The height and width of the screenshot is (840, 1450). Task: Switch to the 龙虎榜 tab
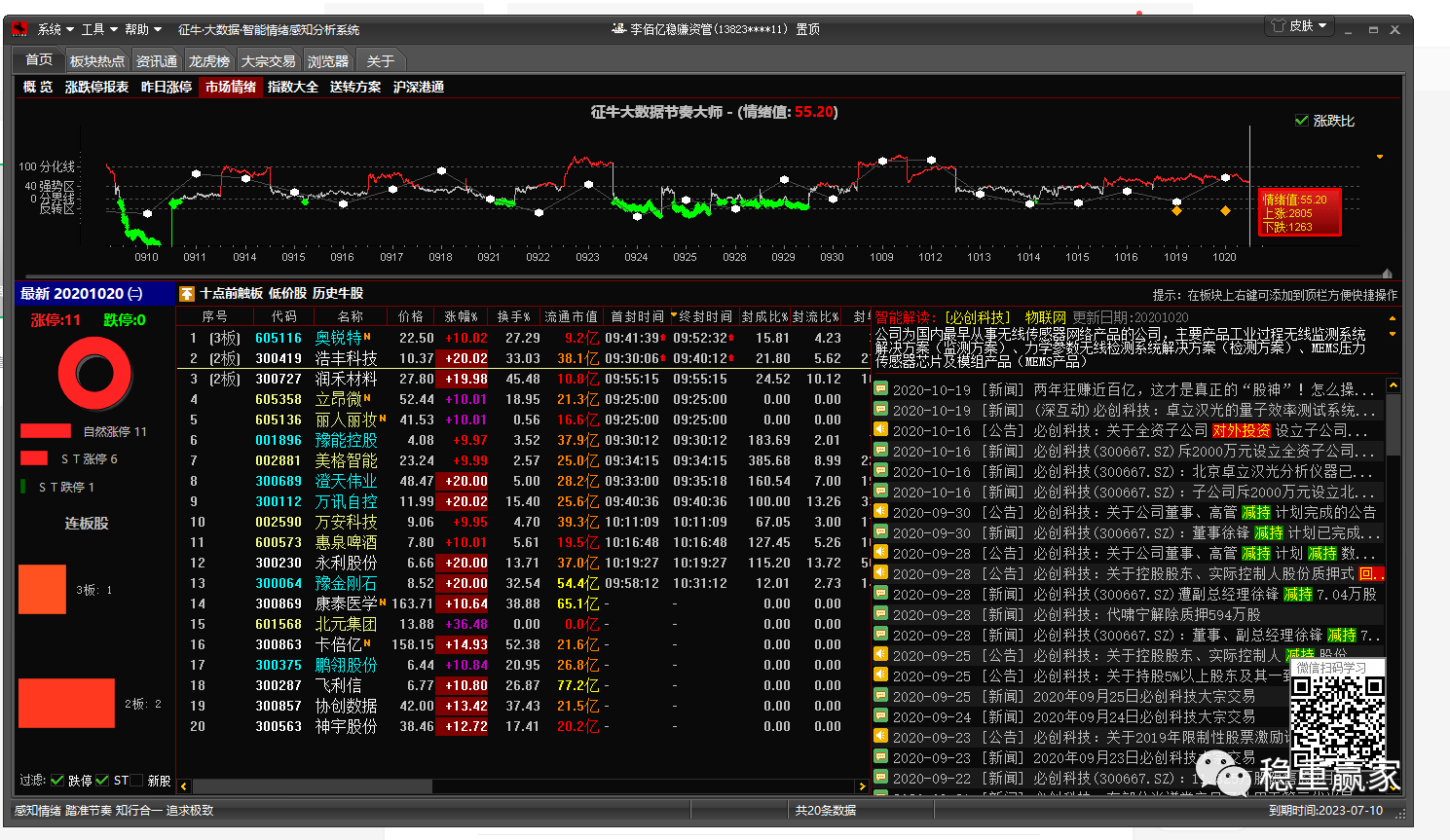(208, 61)
